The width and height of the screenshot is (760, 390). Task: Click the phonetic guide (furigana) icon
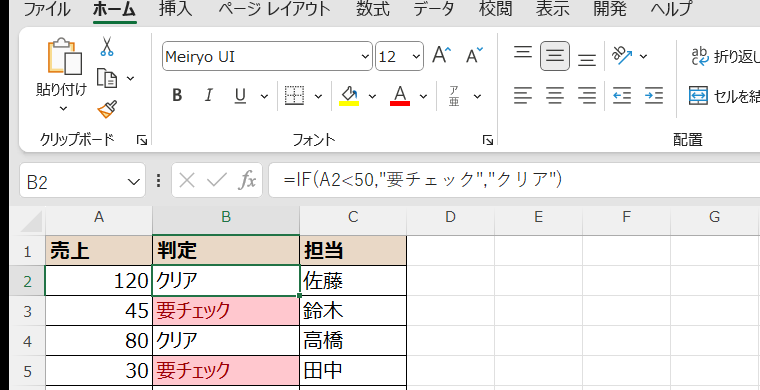(454, 95)
